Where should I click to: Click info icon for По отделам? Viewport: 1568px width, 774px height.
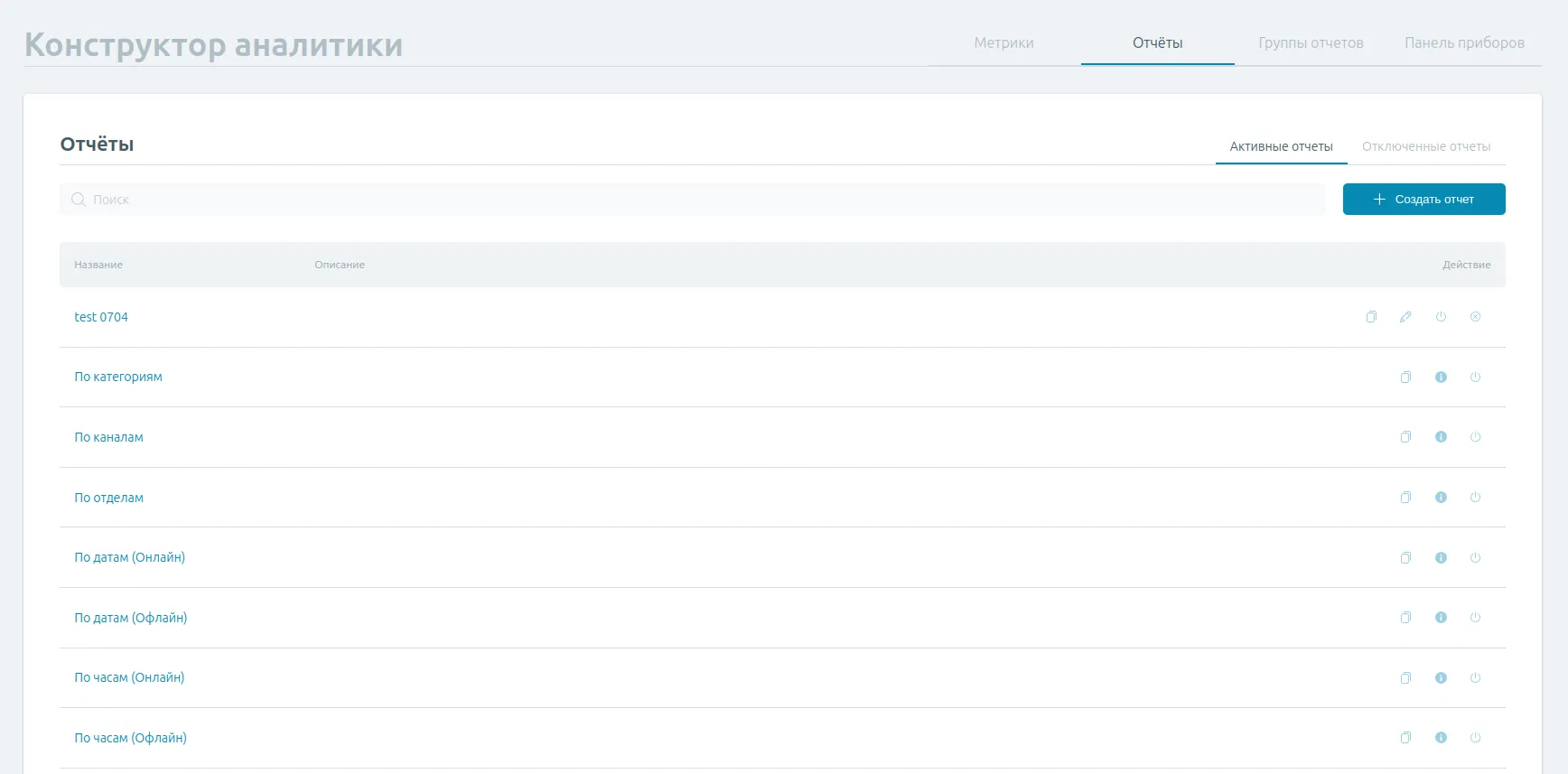(x=1441, y=498)
